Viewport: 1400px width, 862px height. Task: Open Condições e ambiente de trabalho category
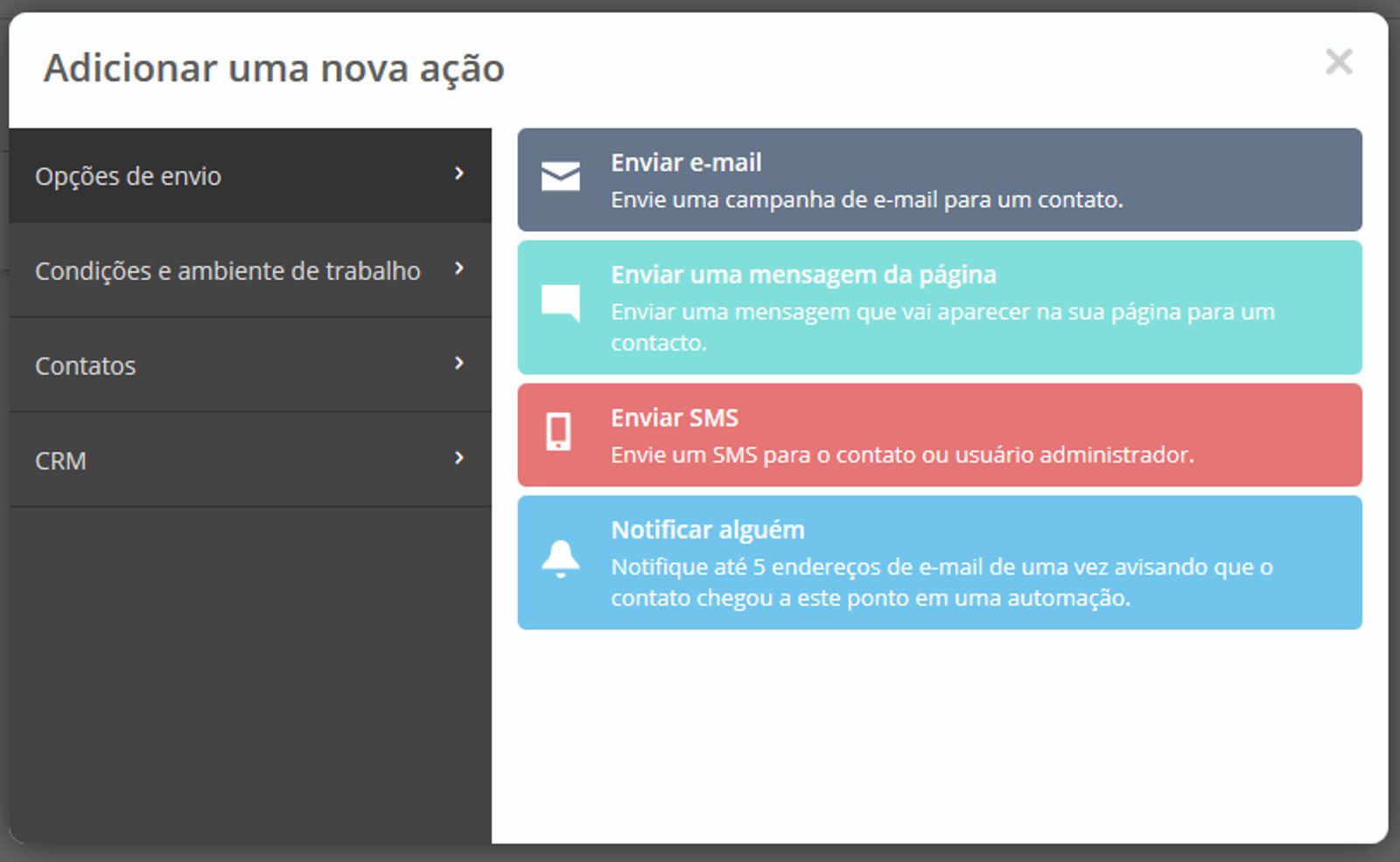(x=250, y=270)
